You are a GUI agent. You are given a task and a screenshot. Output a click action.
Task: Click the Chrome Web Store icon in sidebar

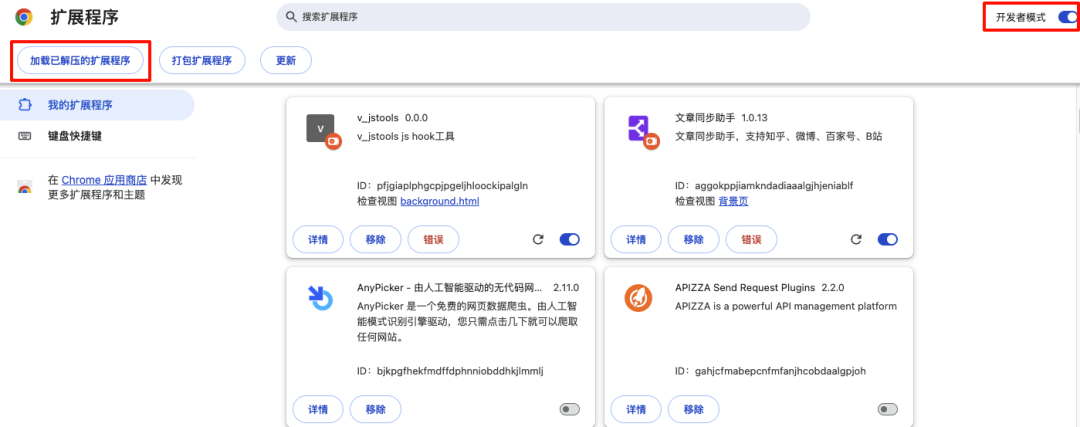tap(25, 187)
